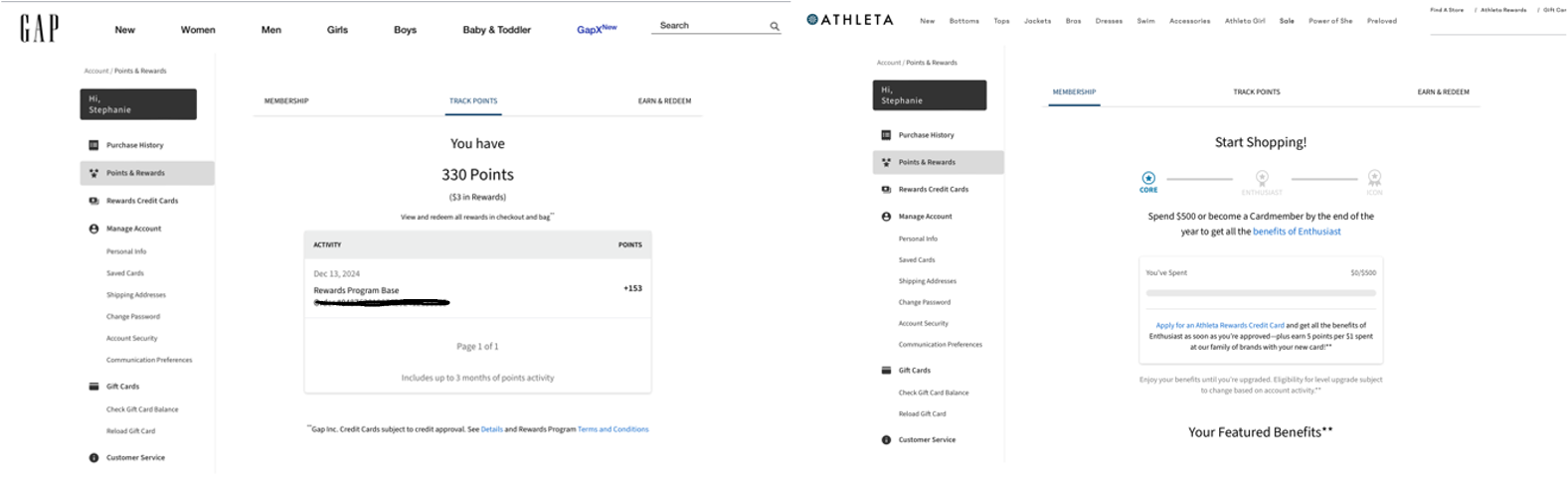Image resolution: width=1568 pixels, height=480 pixels.
Task: Open Gap Girls menu
Action: coord(337,30)
